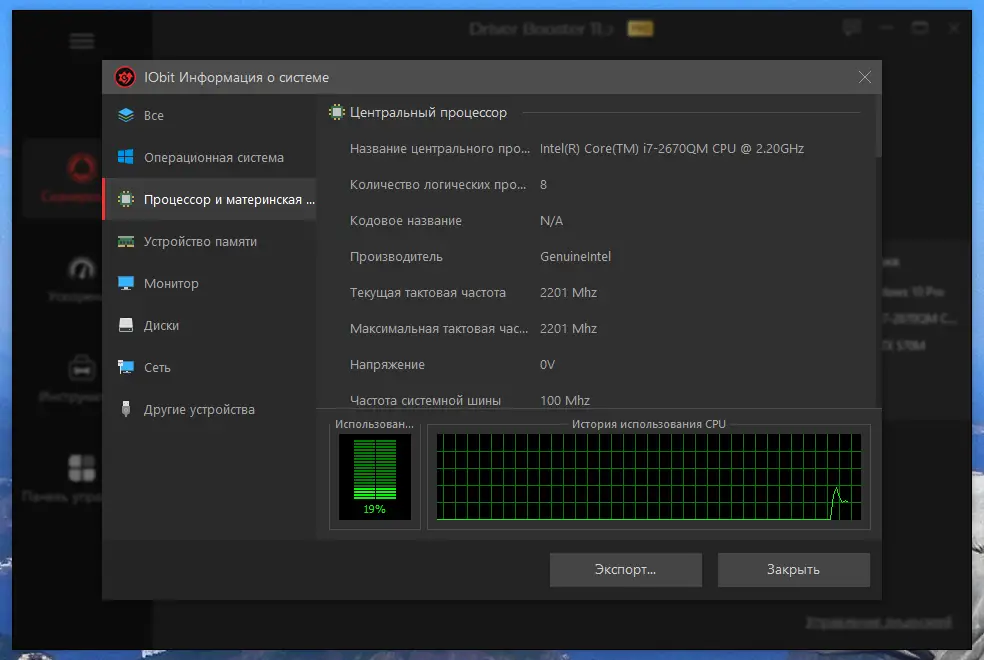Viewport: 984px width, 660px height.
Task: Click the IObit red logo icon
Action: pyautogui.click(x=125, y=77)
